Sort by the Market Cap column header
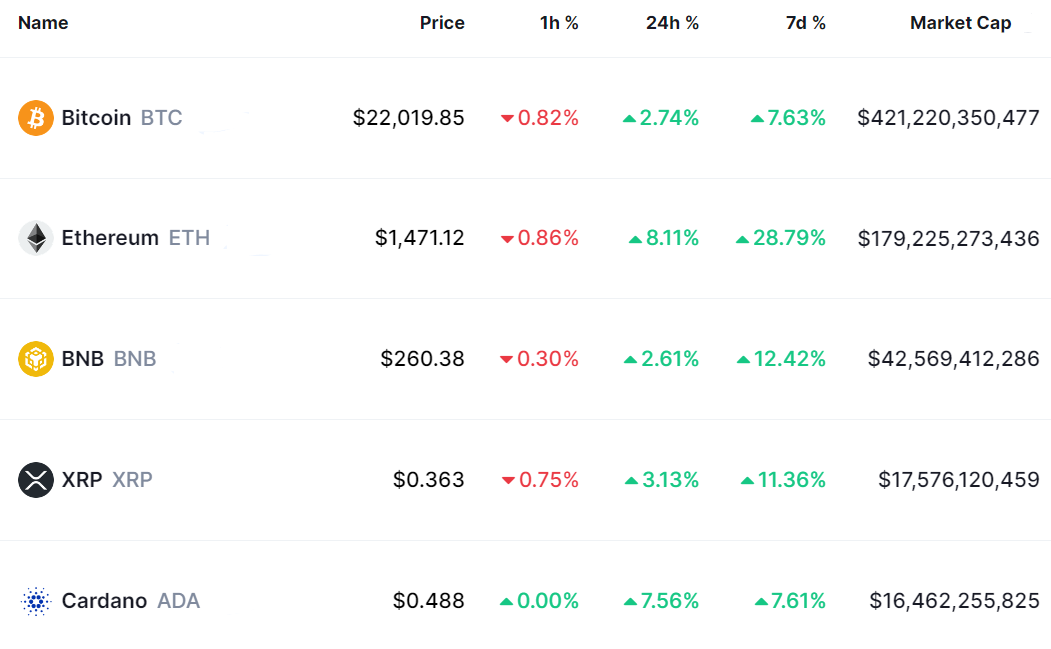 960,23
